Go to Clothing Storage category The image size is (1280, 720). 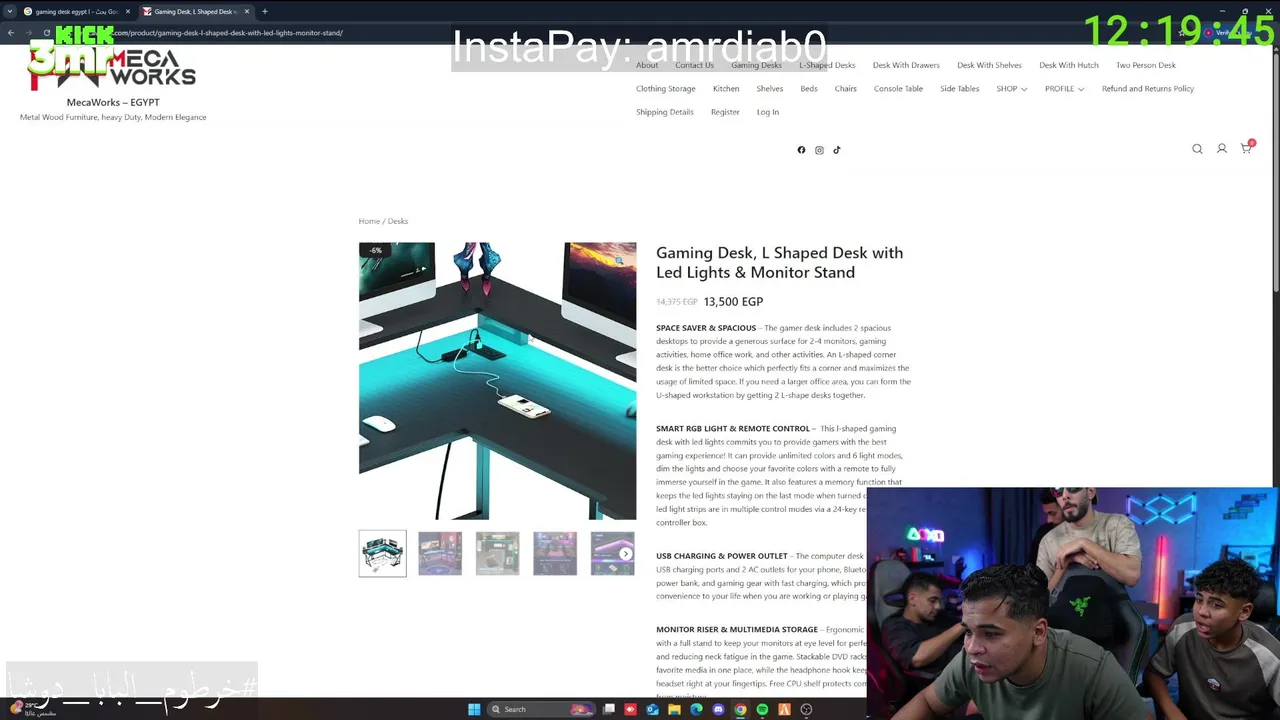coord(666,88)
